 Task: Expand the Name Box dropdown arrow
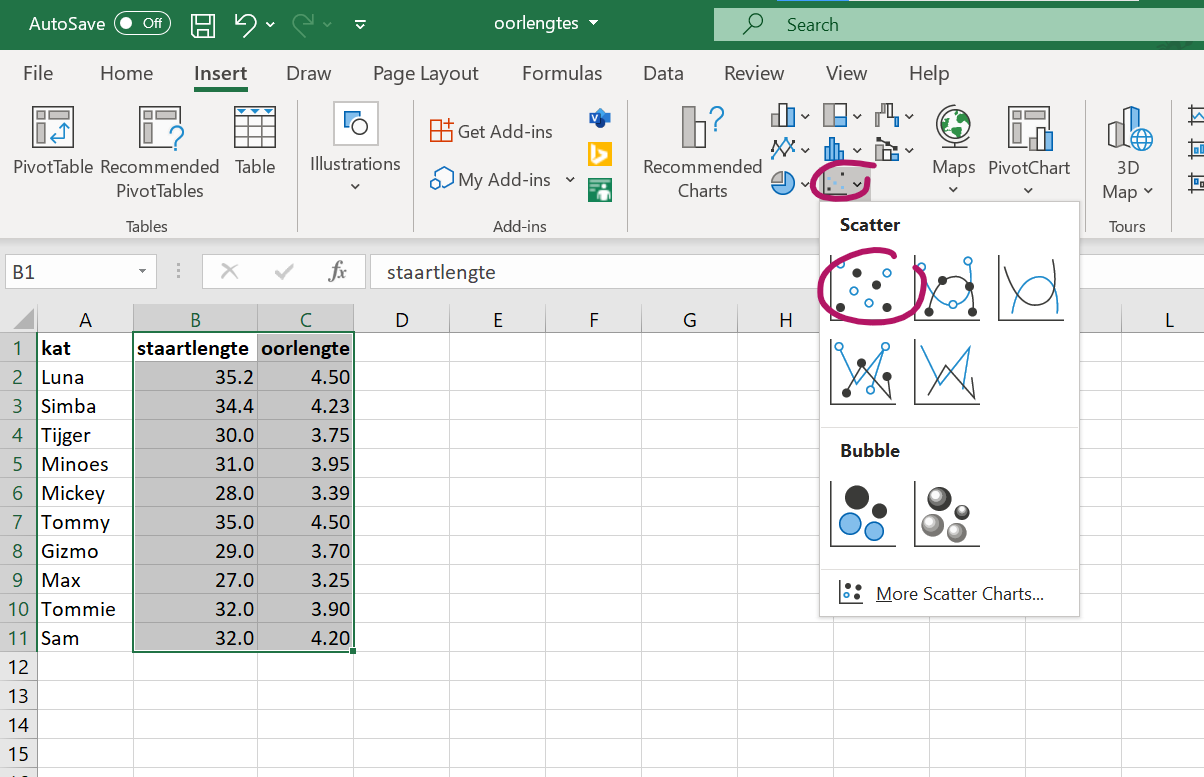coord(143,272)
